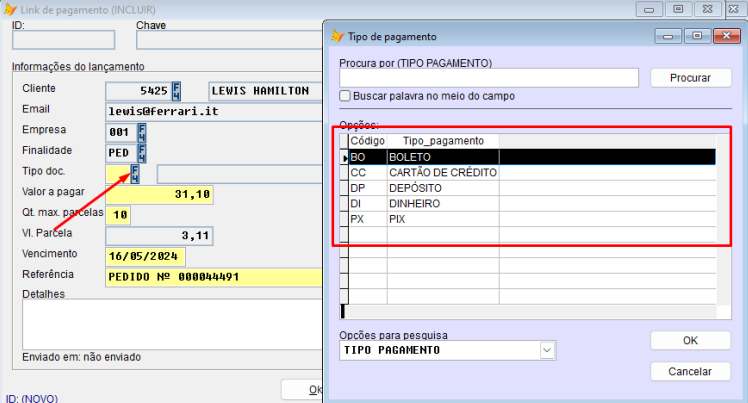Select the CARTÃO DE CRÉDITO row
The height and width of the screenshot is (403, 748).
point(532,173)
